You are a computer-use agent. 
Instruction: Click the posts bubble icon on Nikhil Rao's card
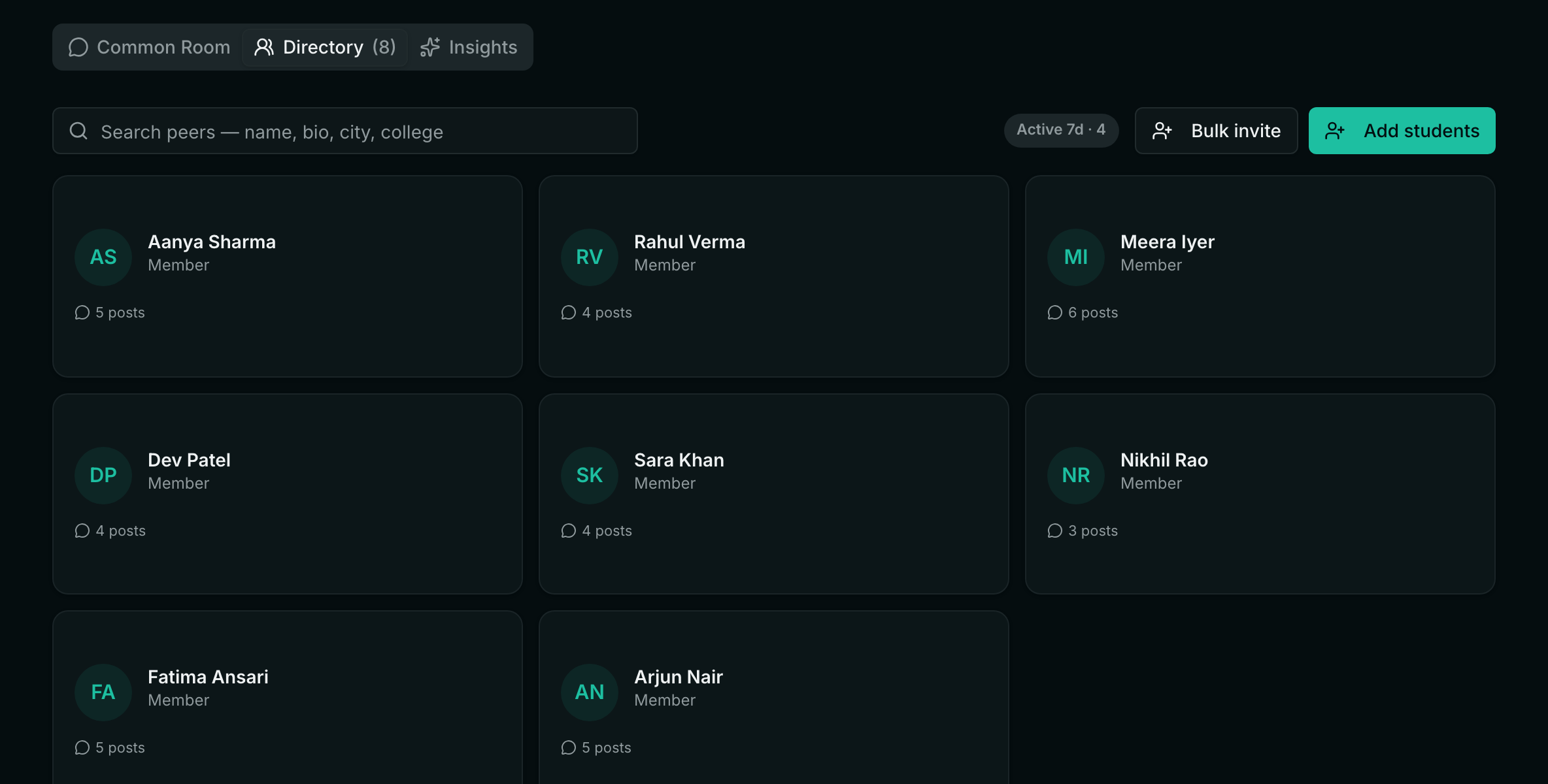(x=1055, y=531)
